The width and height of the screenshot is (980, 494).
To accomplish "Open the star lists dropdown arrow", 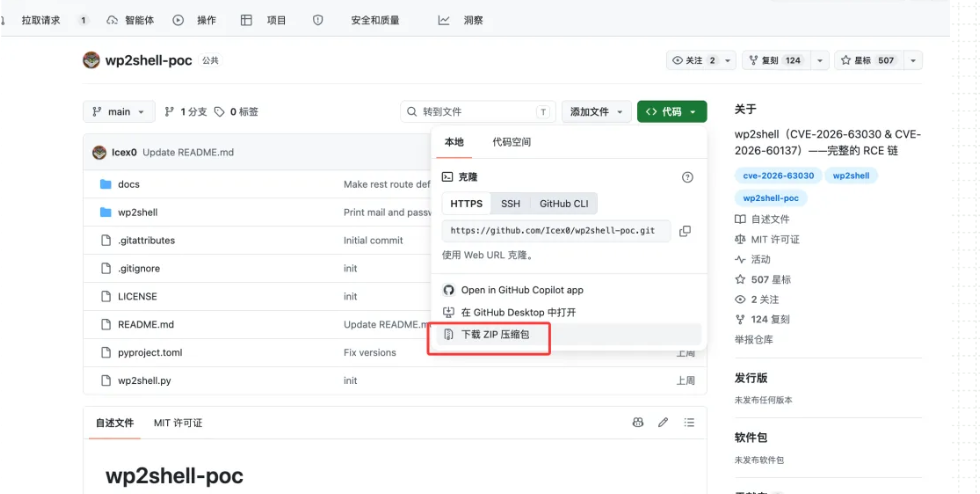I will tap(913, 61).
